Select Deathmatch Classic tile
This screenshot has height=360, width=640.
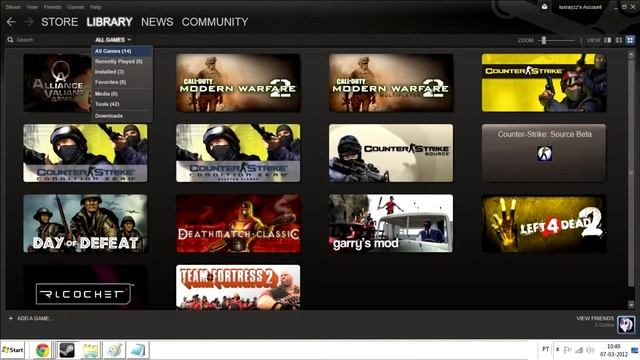(x=238, y=223)
